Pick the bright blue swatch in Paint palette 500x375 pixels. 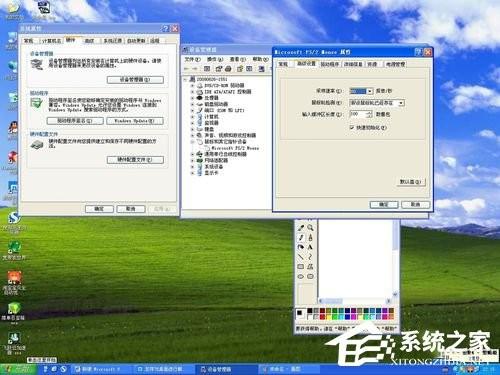347,317
